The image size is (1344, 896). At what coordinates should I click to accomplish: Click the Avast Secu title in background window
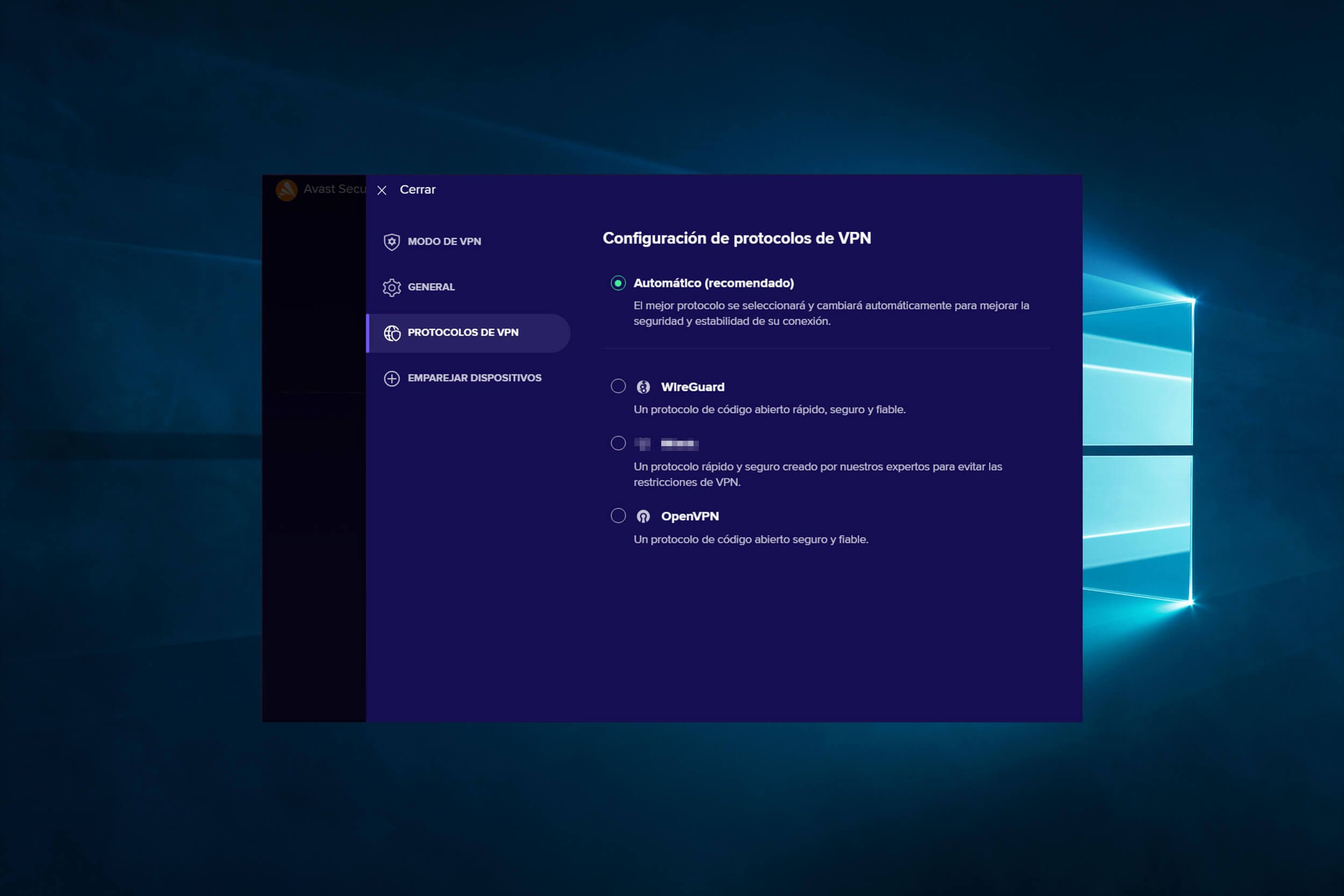click(x=334, y=189)
